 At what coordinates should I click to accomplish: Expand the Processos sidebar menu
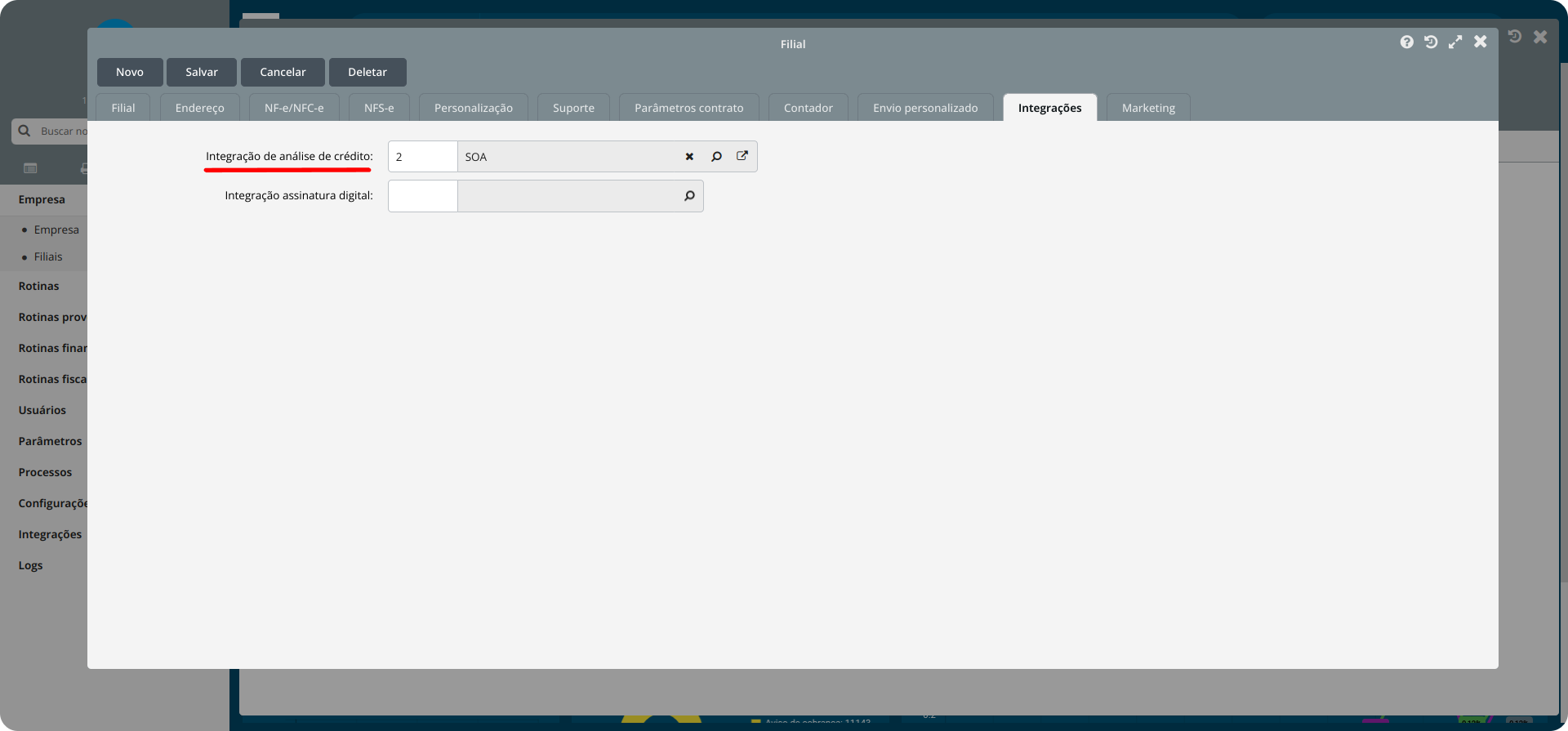[46, 472]
